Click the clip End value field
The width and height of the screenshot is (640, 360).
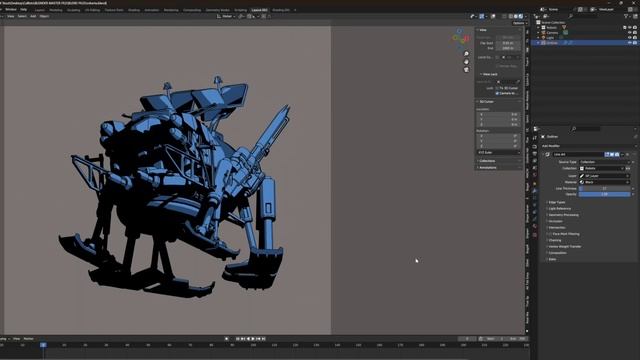click(x=508, y=48)
